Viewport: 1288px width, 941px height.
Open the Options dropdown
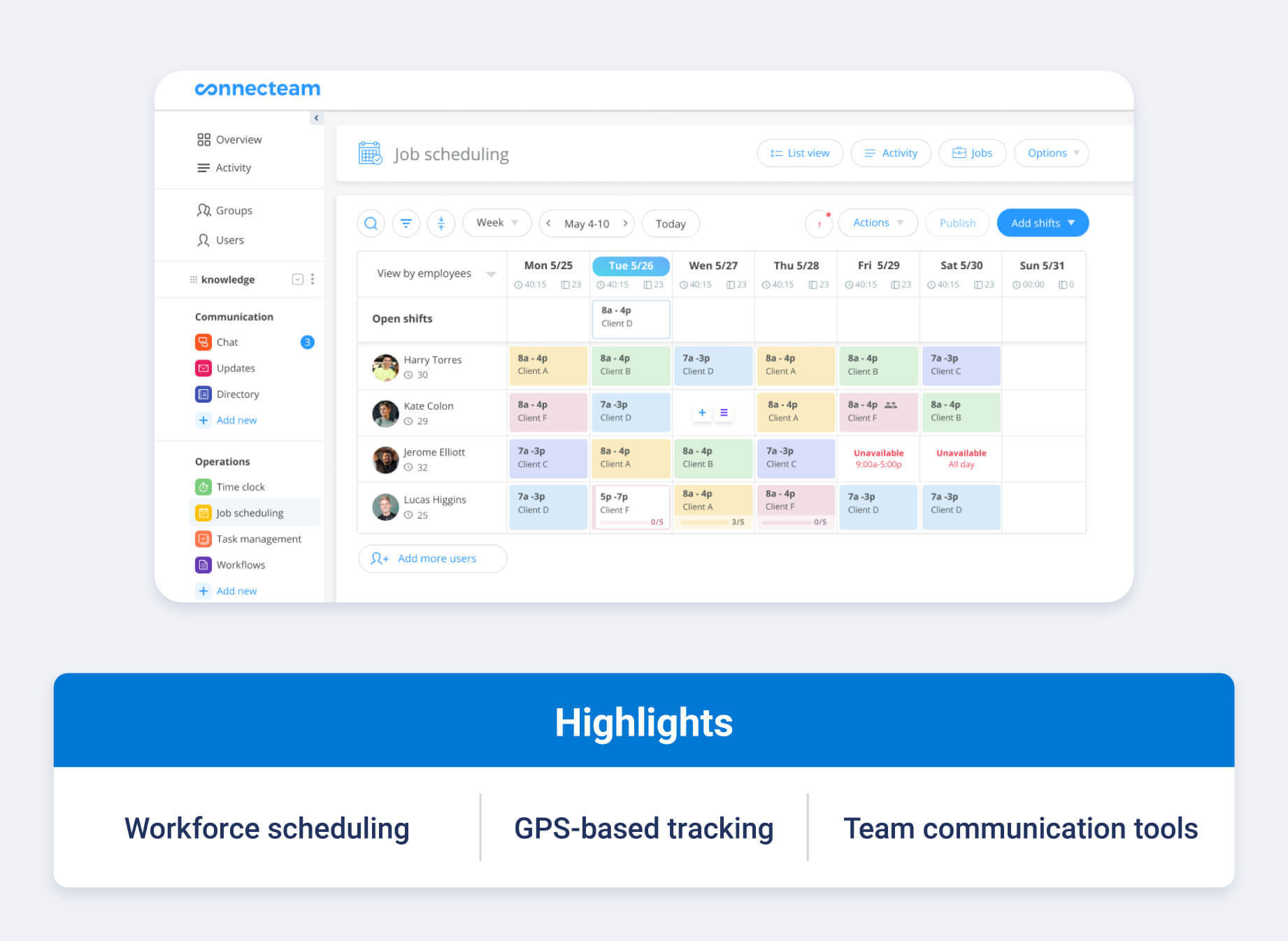pyautogui.click(x=1052, y=152)
